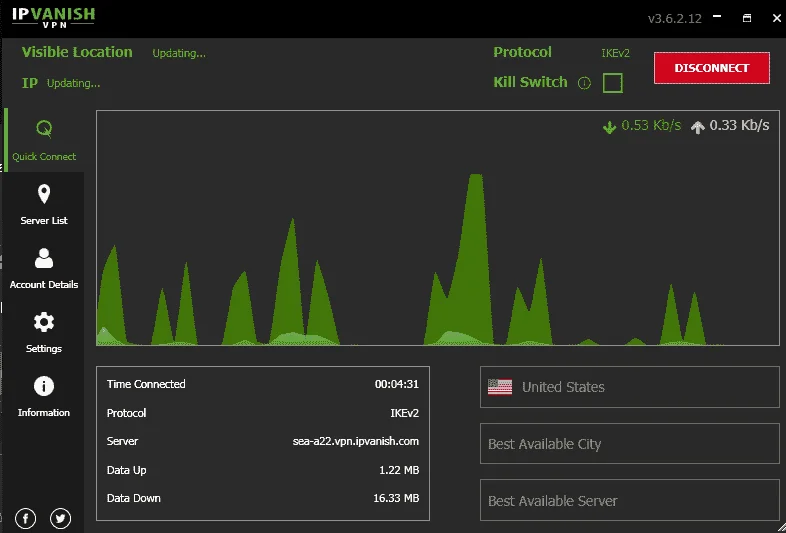Open the Settings gear icon
The image size is (786, 533).
44,322
